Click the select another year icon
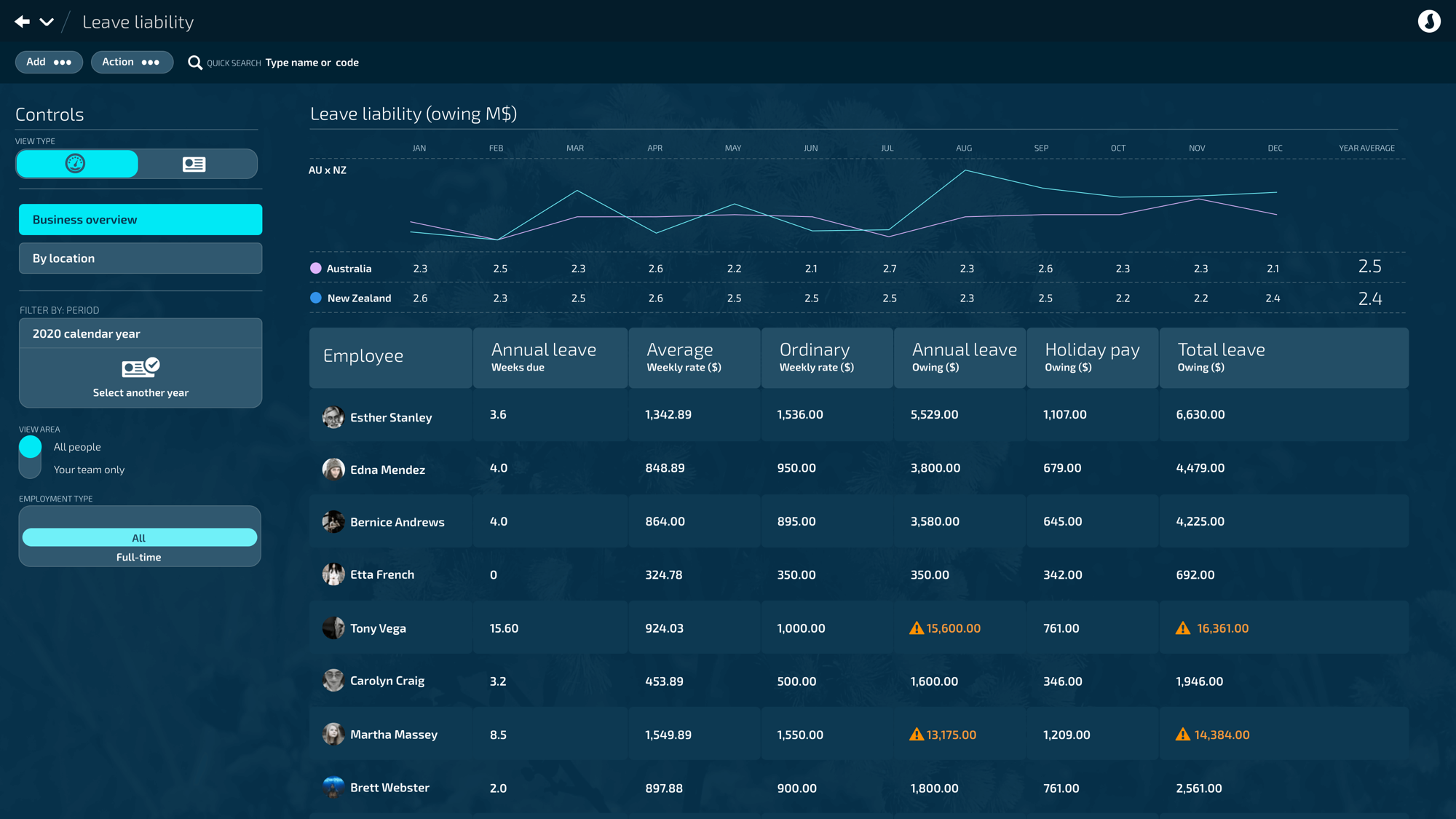Screen dimensions: 1456x819 pyautogui.click(x=141, y=368)
